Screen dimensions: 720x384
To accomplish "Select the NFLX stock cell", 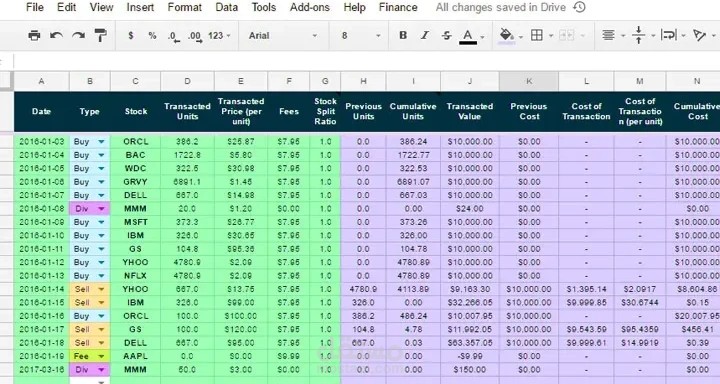I will coord(135,276).
